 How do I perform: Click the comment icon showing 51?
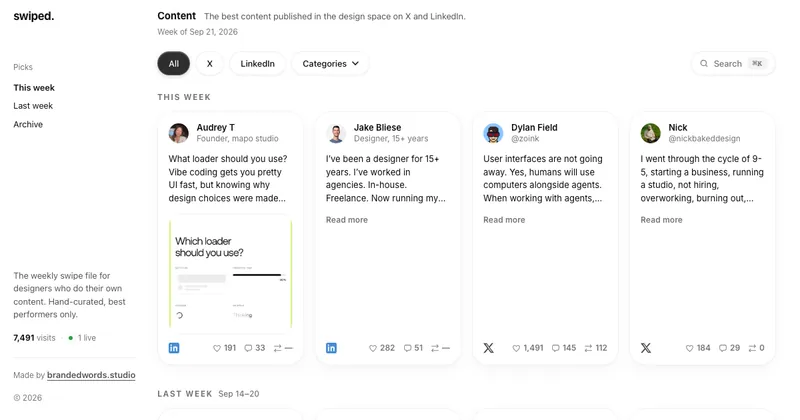(x=408, y=348)
